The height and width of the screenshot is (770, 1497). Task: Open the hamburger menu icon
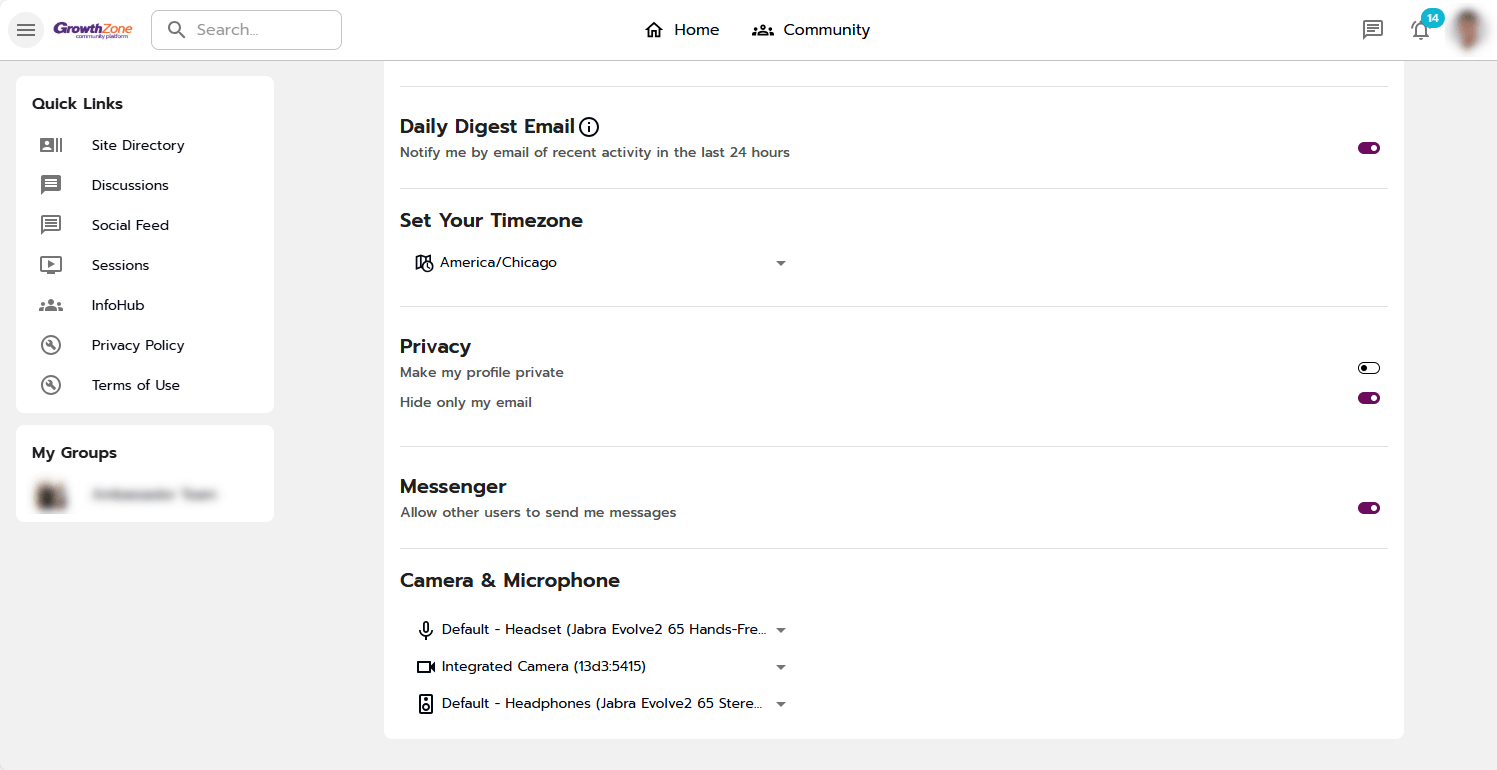tap(26, 30)
